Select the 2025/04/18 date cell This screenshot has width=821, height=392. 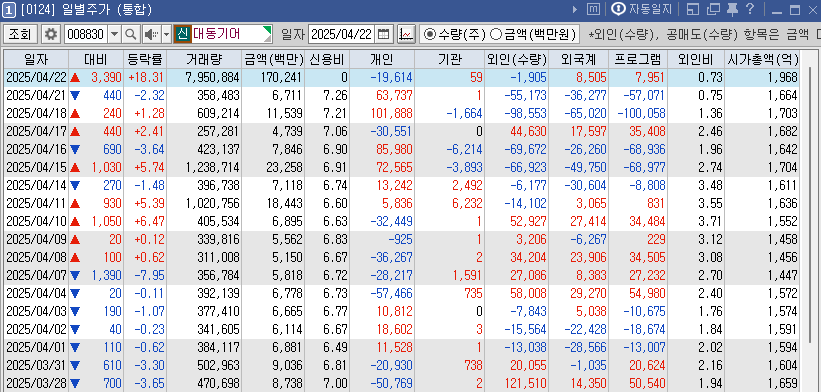36,113
